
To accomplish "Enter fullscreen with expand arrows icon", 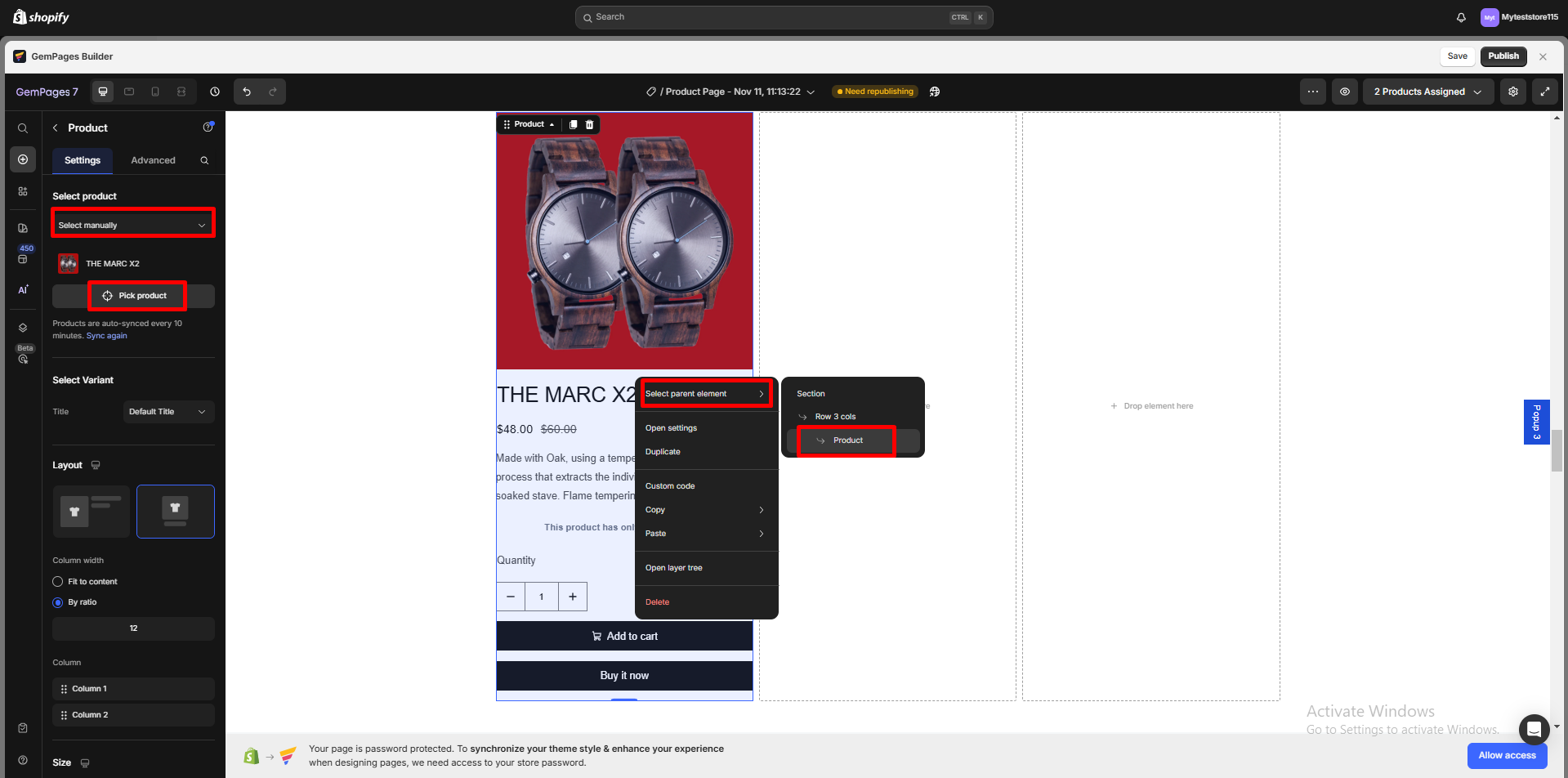I will tap(1544, 92).
